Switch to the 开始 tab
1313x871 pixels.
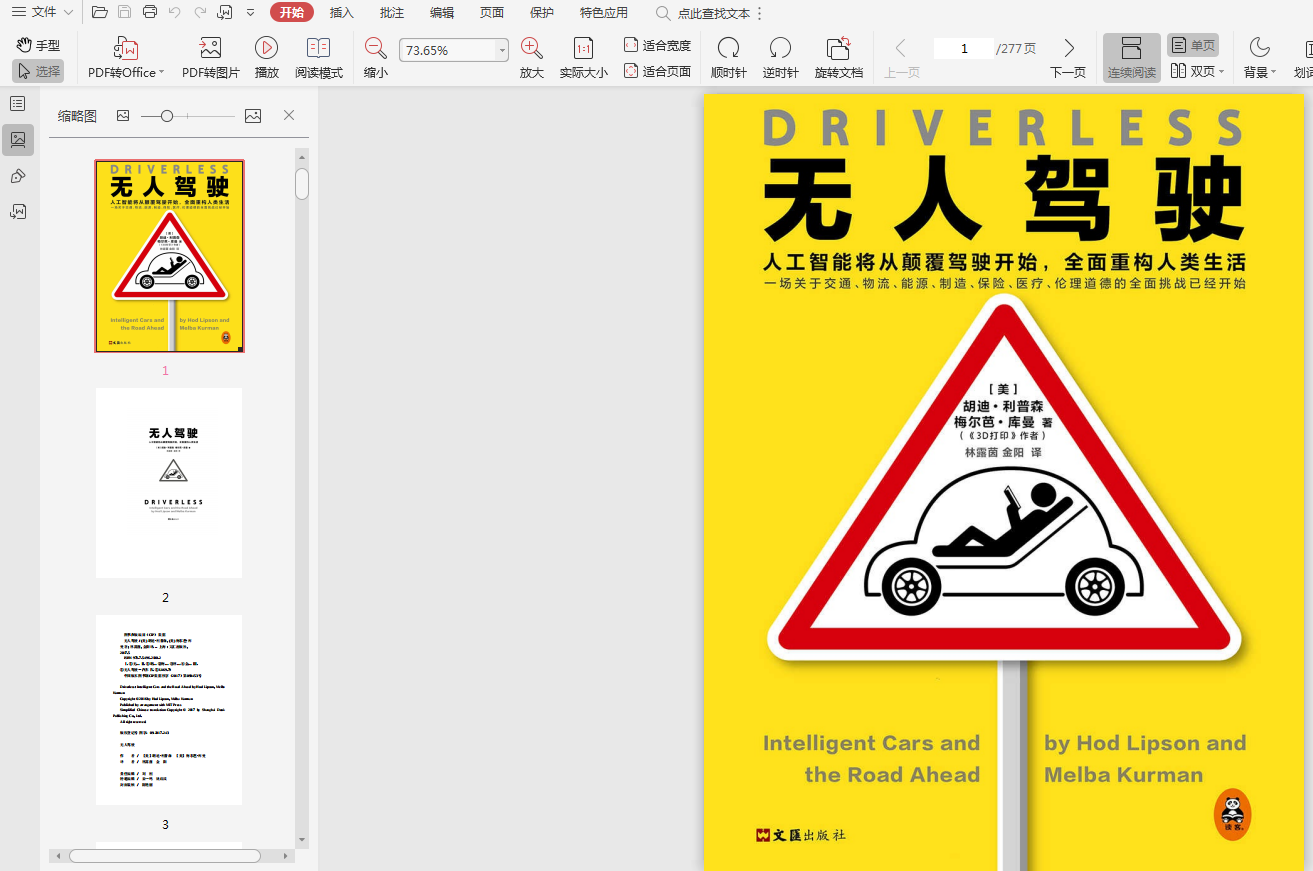pos(292,12)
